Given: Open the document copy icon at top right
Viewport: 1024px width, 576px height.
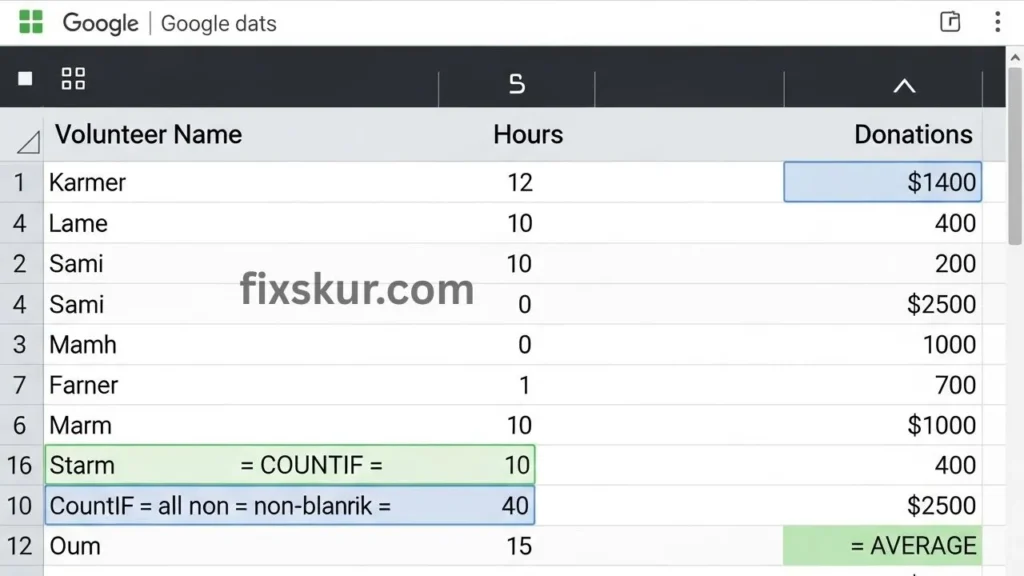Looking at the screenshot, I should pyautogui.click(x=950, y=22).
